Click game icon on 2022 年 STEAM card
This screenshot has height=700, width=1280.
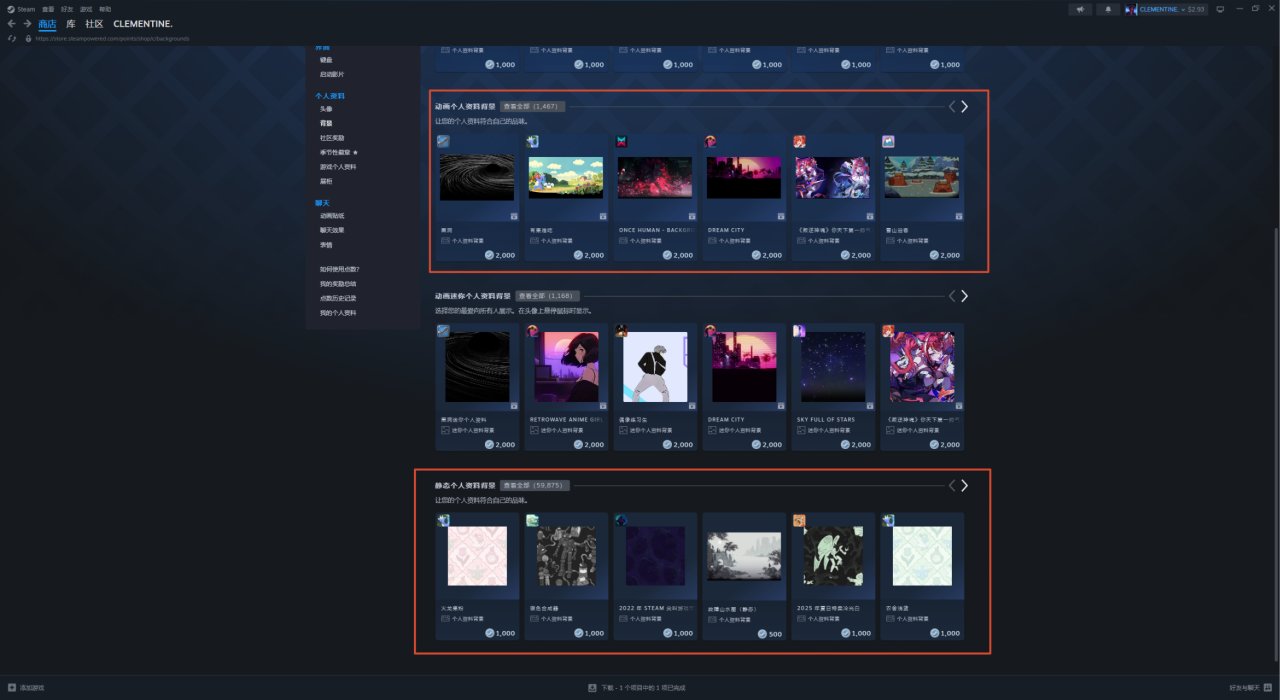pos(621,520)
